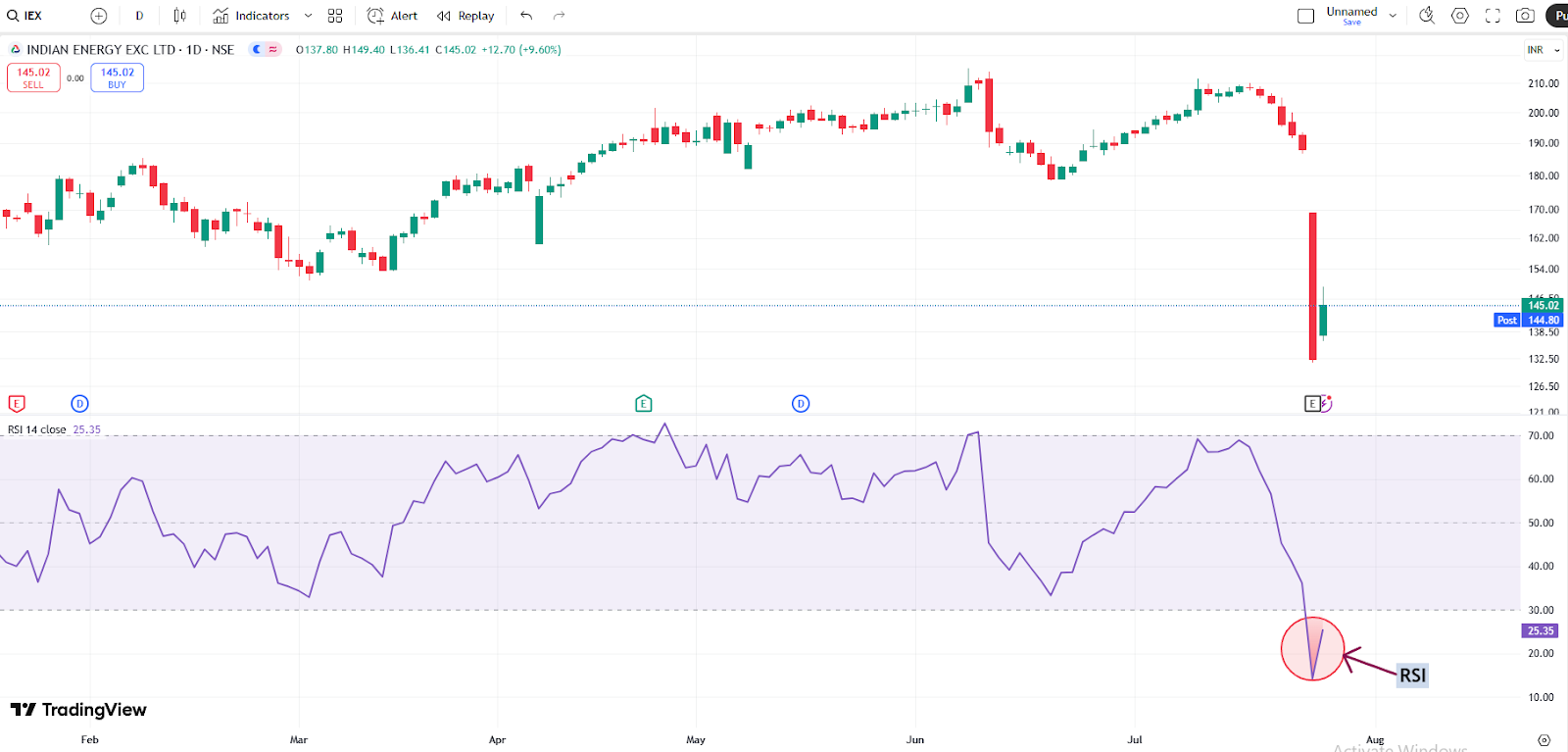Open the INR currency dropdown
This screenshot has width=1568, height=752.
[x=1543, y=50]
